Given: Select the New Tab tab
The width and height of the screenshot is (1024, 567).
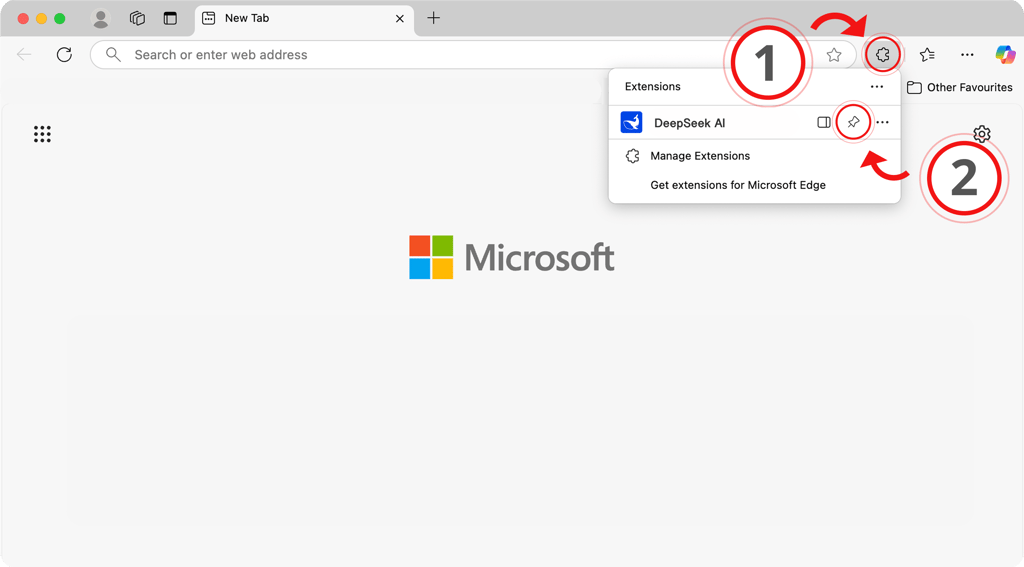Looking at the screenshot, I should pyautogui.click(x=304, y=18).
